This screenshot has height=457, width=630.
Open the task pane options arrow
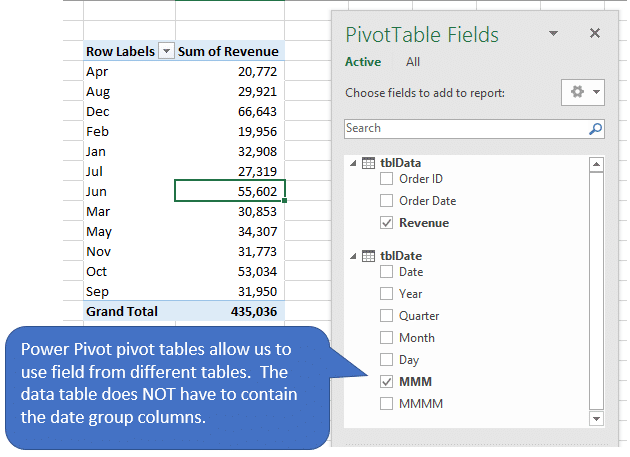(554, 34)
